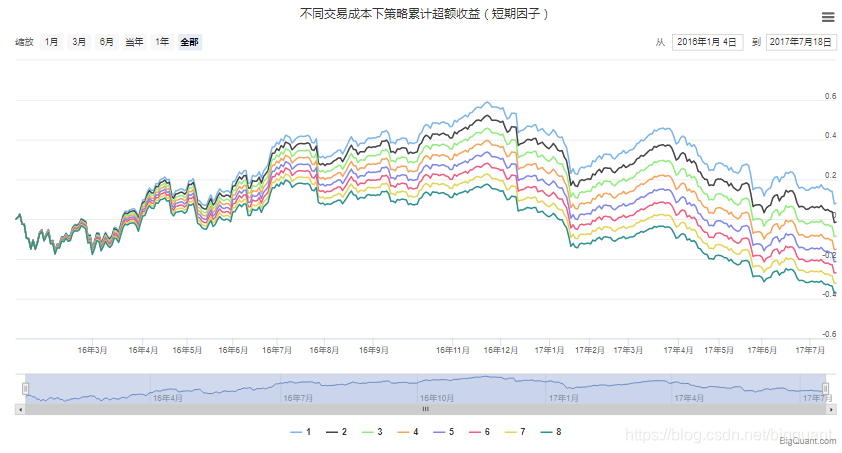The width and height of the screenshot is (842, 453).
Task: Click the 17年4月 x-axis label
Action: 678,350
